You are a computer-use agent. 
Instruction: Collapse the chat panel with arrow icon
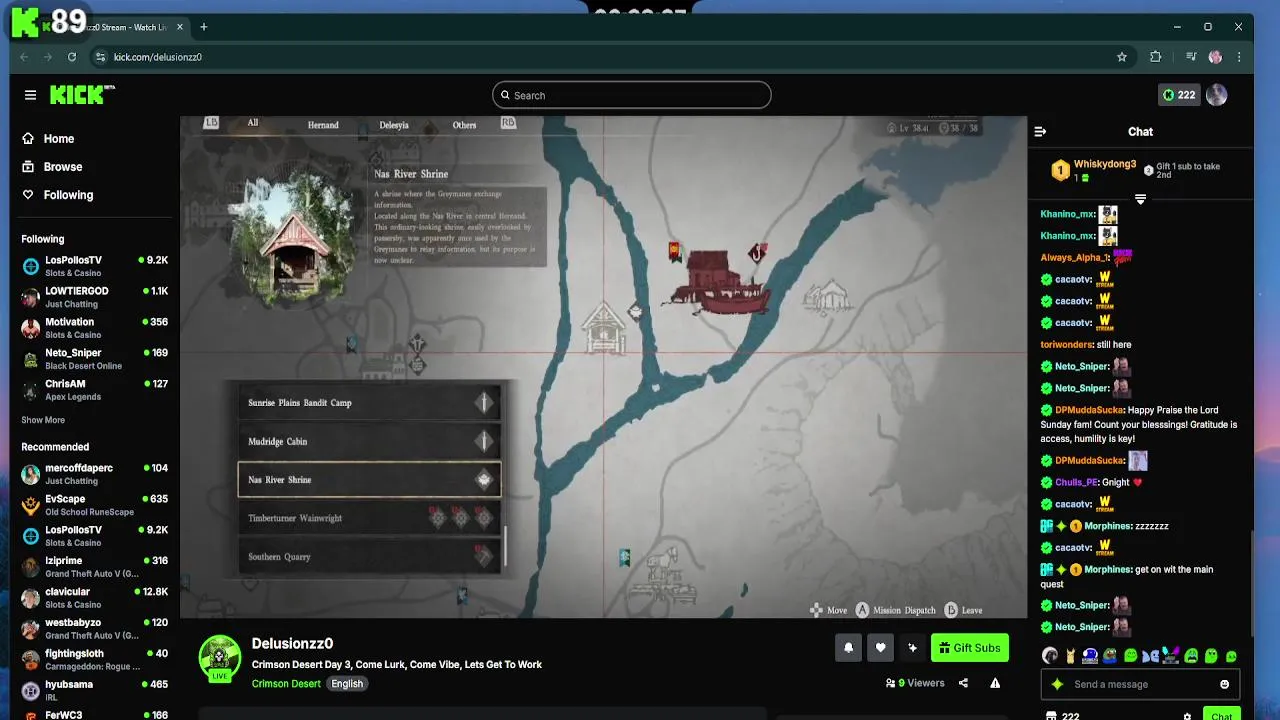click(1040, 131)
